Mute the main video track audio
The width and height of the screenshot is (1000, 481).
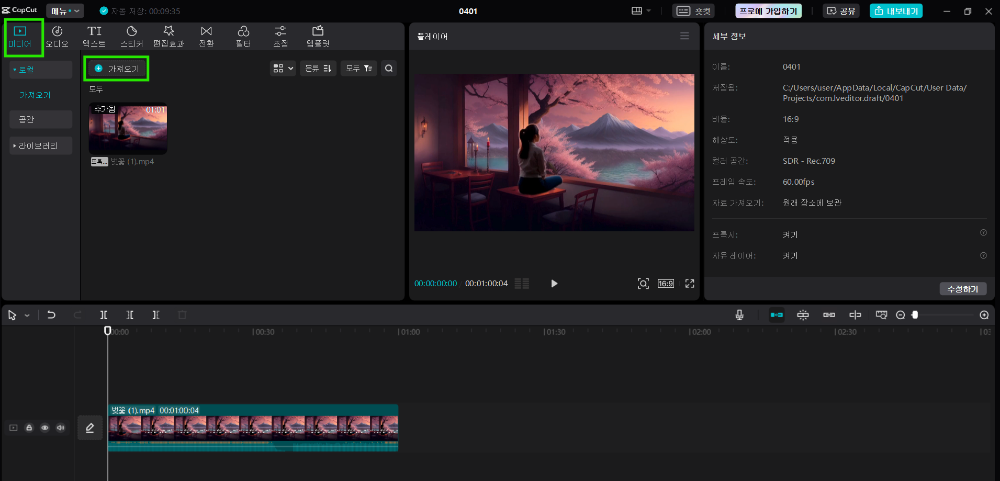[61, 428]
